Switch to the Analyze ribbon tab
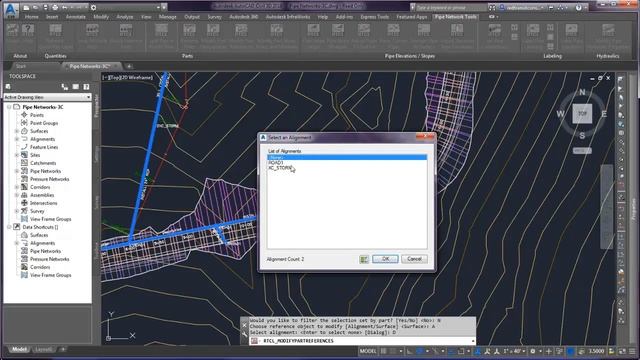This screenshot has height=360, width=640. pos(125,17)
